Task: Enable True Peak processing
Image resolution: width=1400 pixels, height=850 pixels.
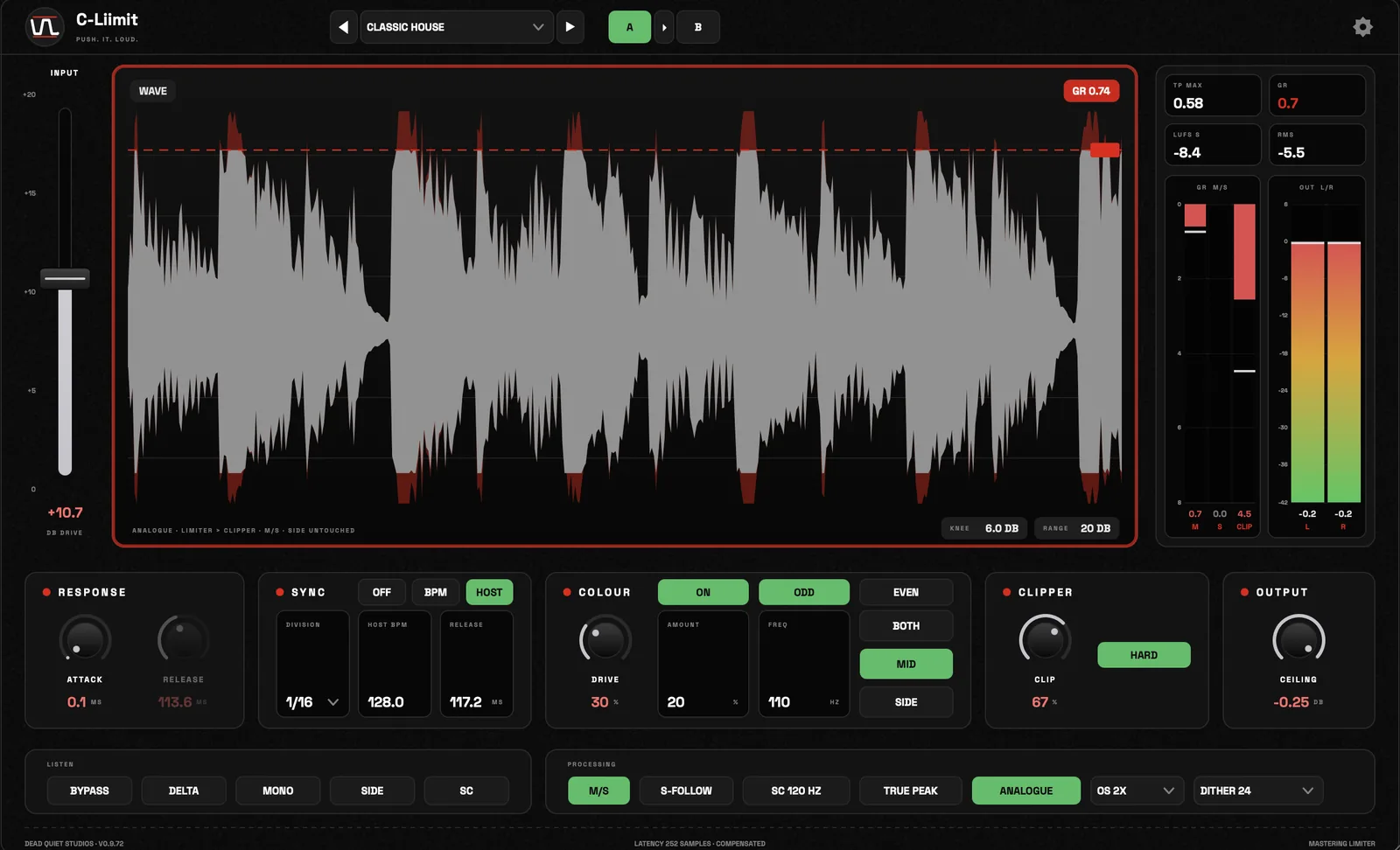Action: [910, 791]
